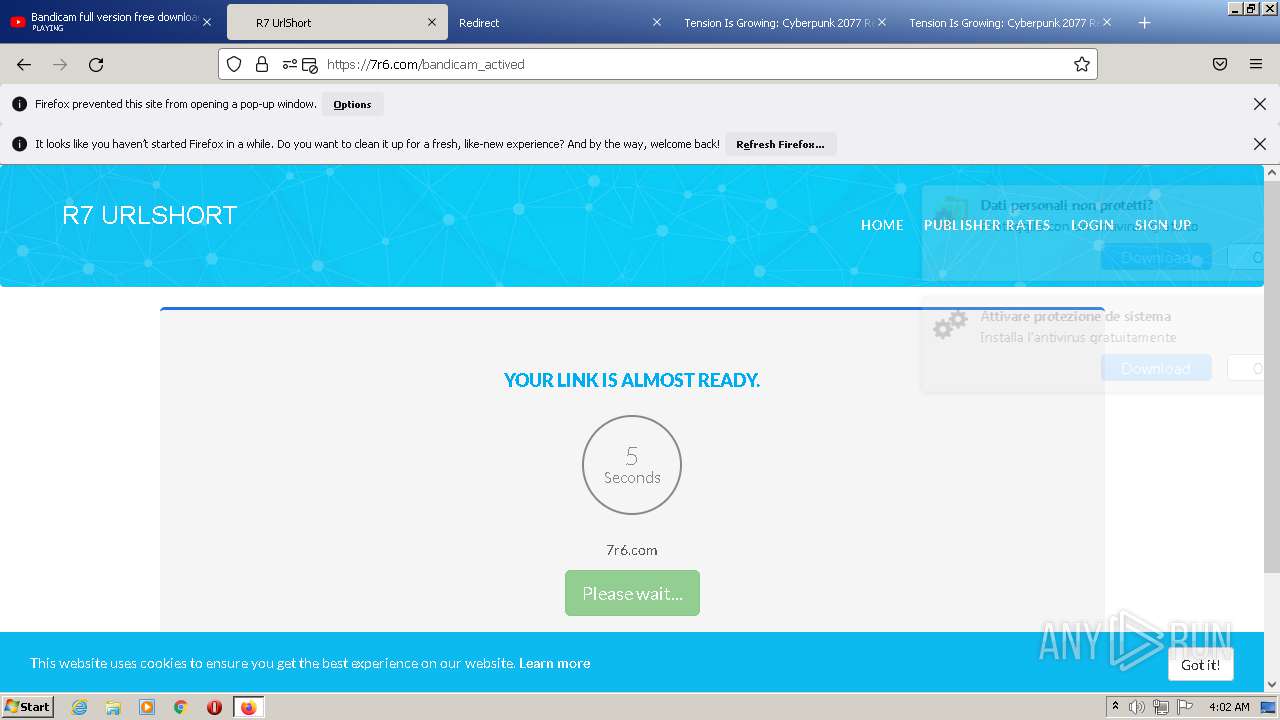Viewport: 1280px width, 720px height.
Task: Launch Chrome from the taskbar
Action: 181,707
